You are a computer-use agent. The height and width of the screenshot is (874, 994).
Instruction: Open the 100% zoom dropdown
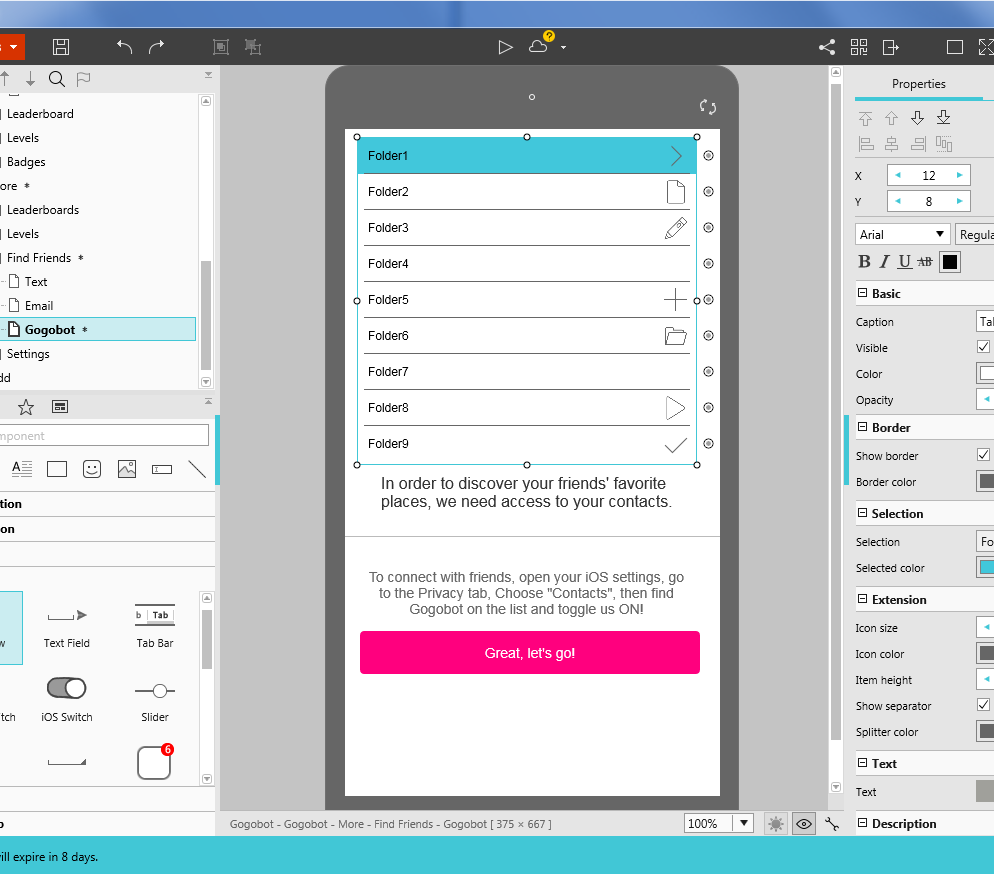click(x=744, y=823)
